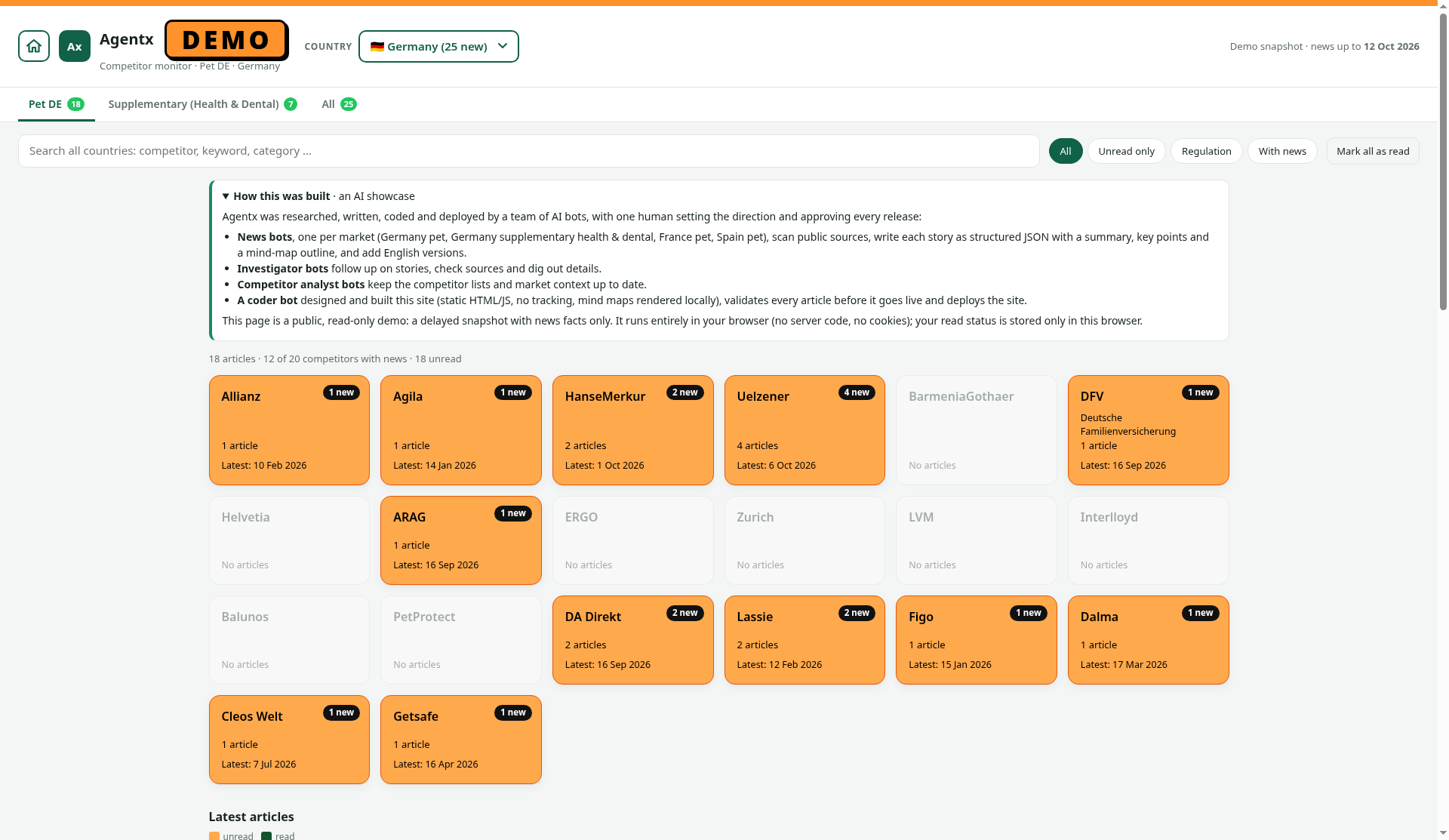The height and width of the screenshot is (840, 1449).
Task: Select the PetProtect card
Action: pyautogui.click(x=461, y=640)
